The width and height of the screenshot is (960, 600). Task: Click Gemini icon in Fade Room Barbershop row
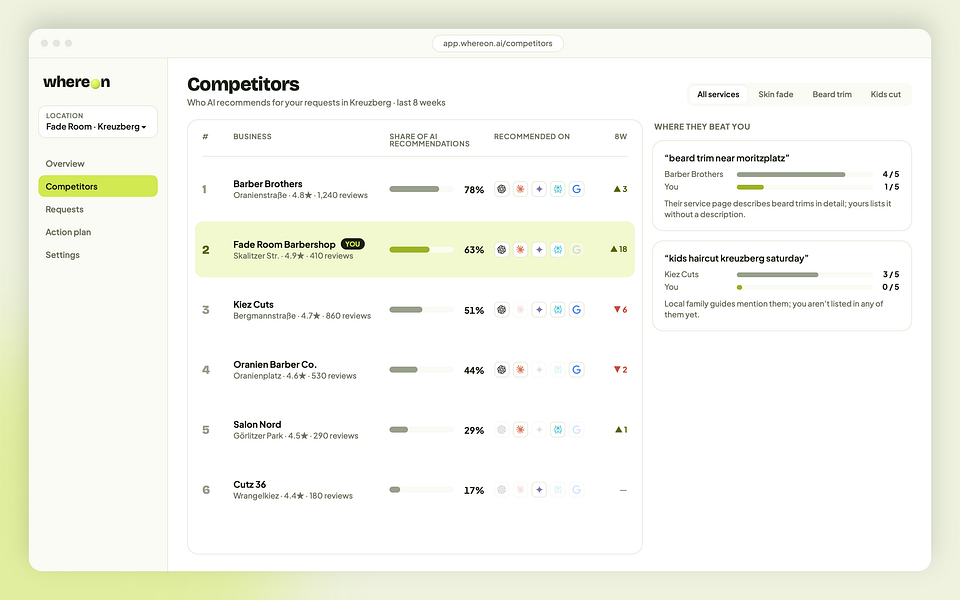(539, 250)
